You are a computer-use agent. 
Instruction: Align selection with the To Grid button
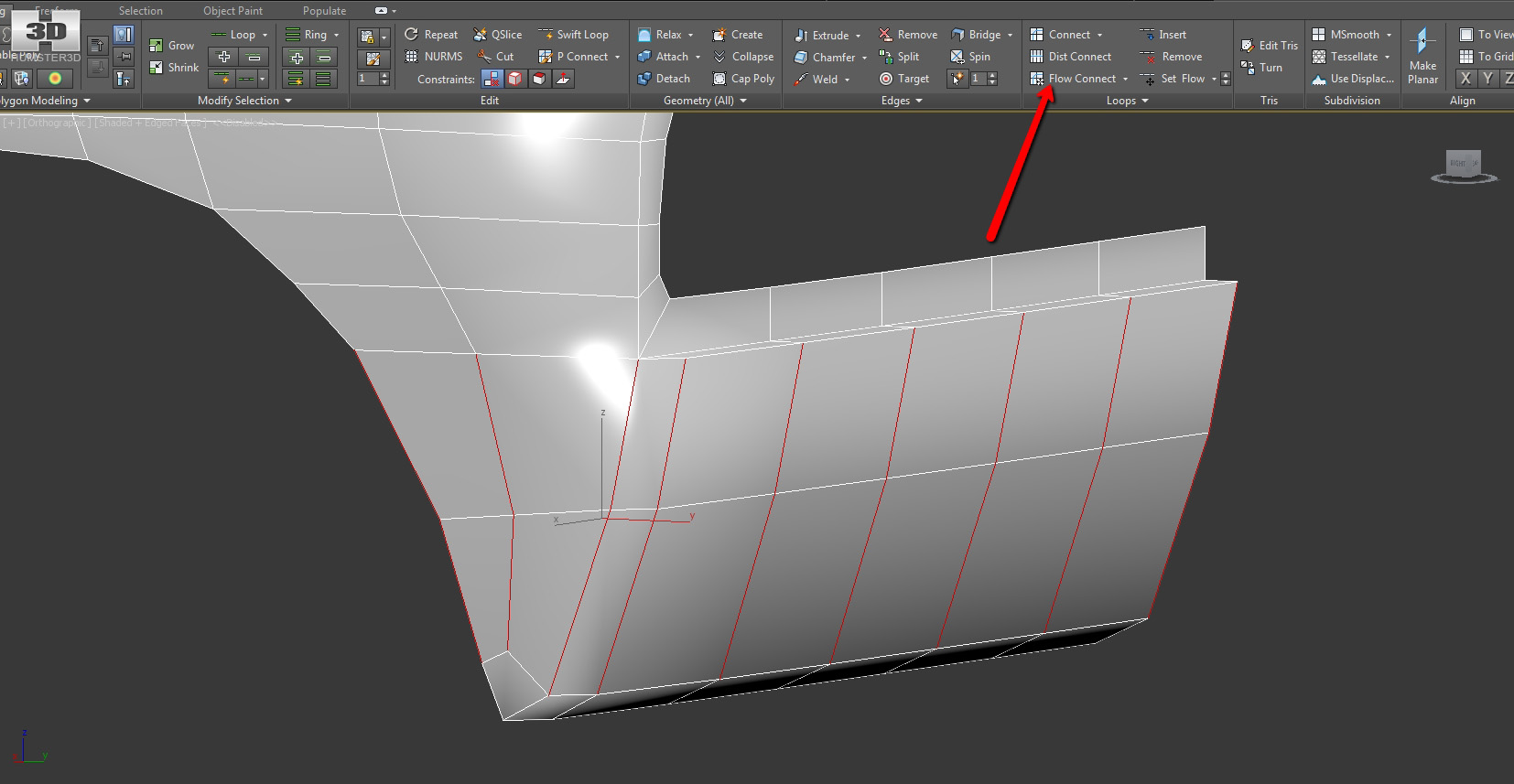point(1487,57)
